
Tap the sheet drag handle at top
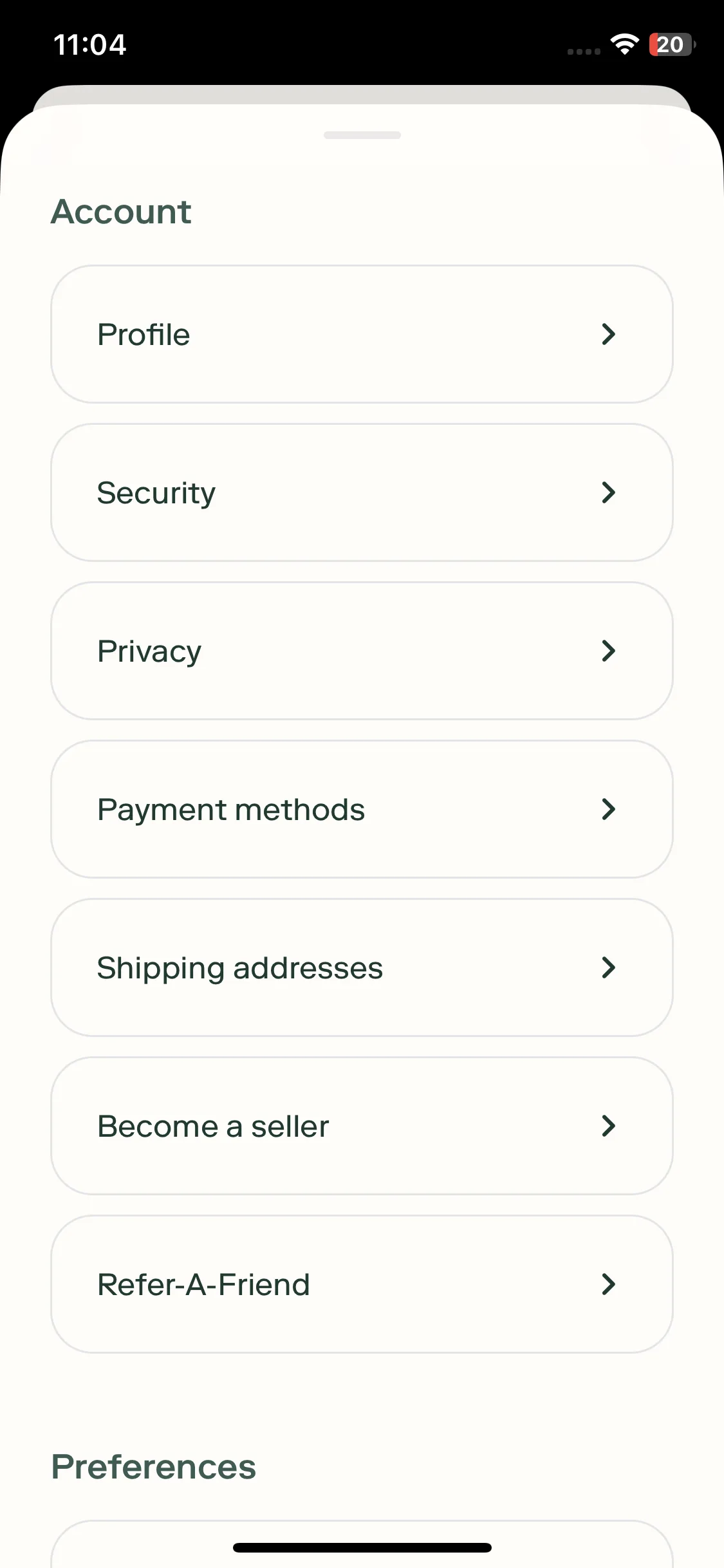pos(362,135)
